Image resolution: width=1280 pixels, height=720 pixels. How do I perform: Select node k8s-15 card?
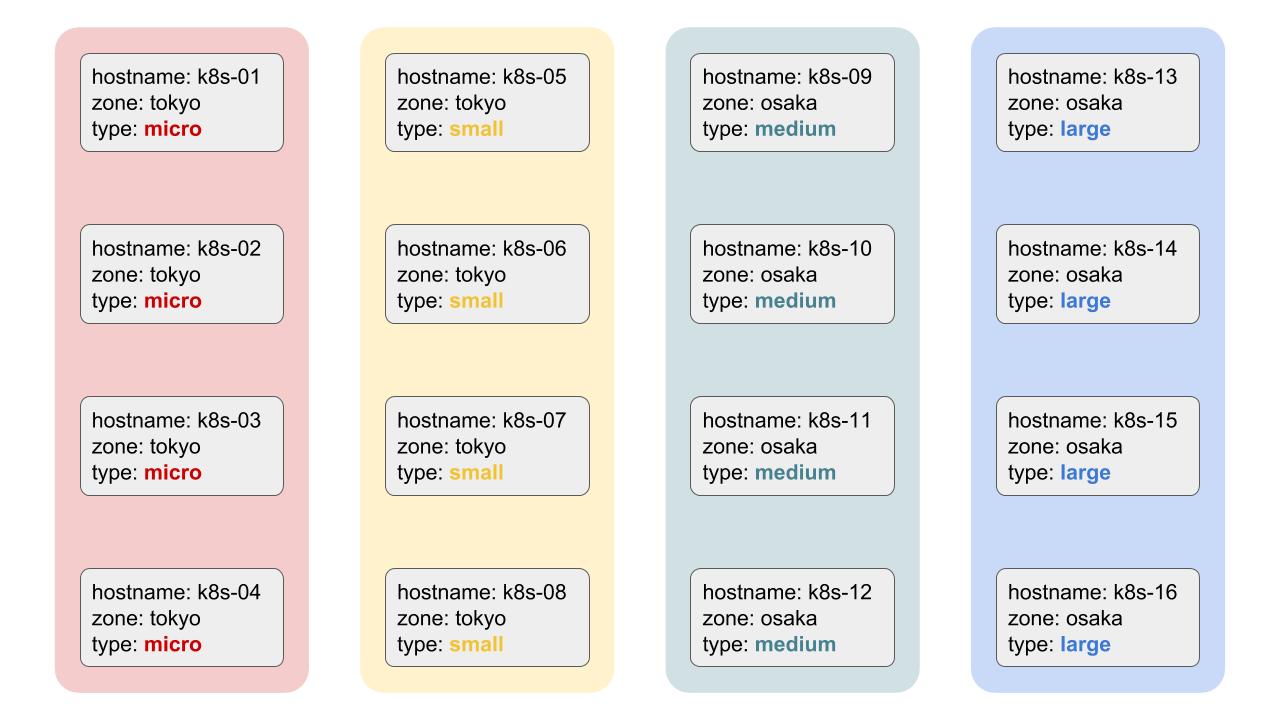coord(1098,446)
